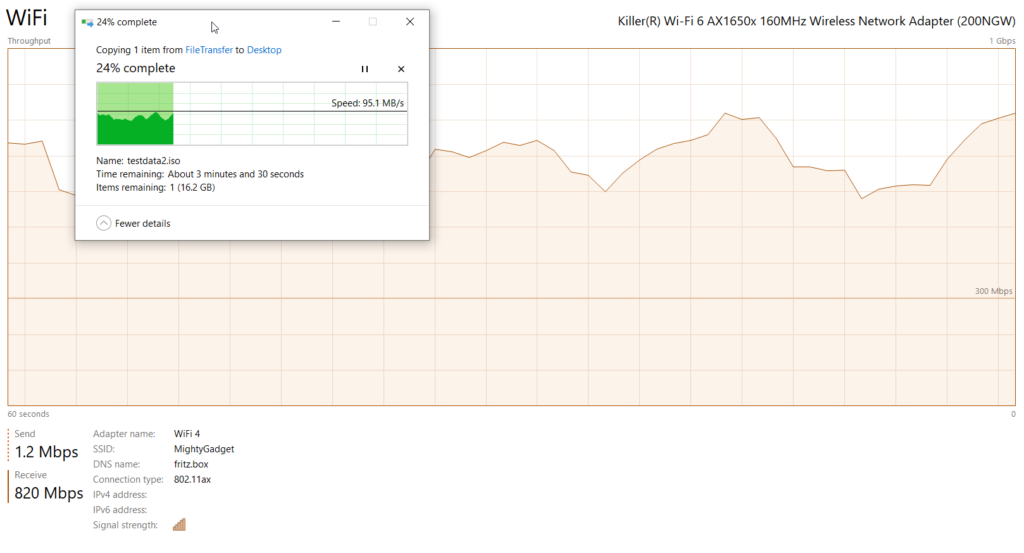Screen dimensions: 1024x553
Task: Click the large WiFi heading
Action: click(x=26, y=19)
